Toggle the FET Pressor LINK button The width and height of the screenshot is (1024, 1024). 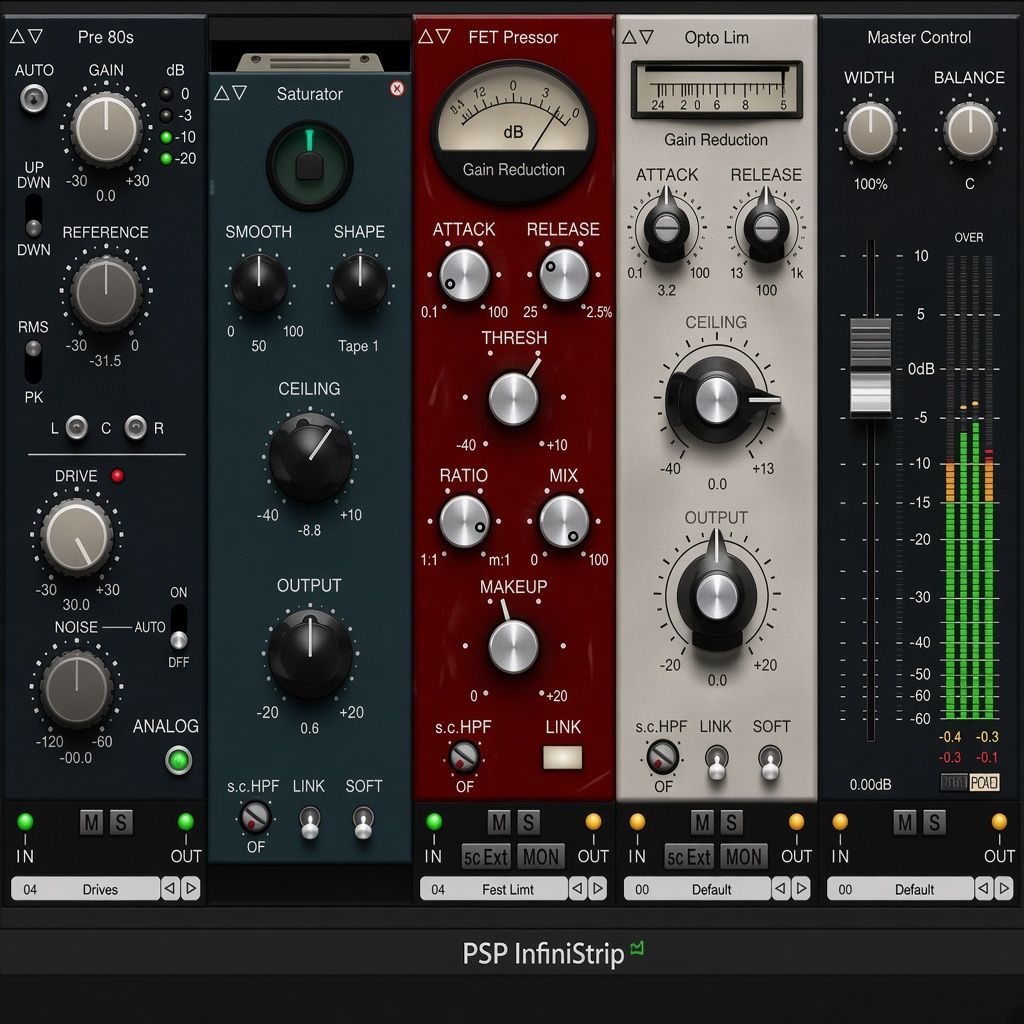pos(563,758)
